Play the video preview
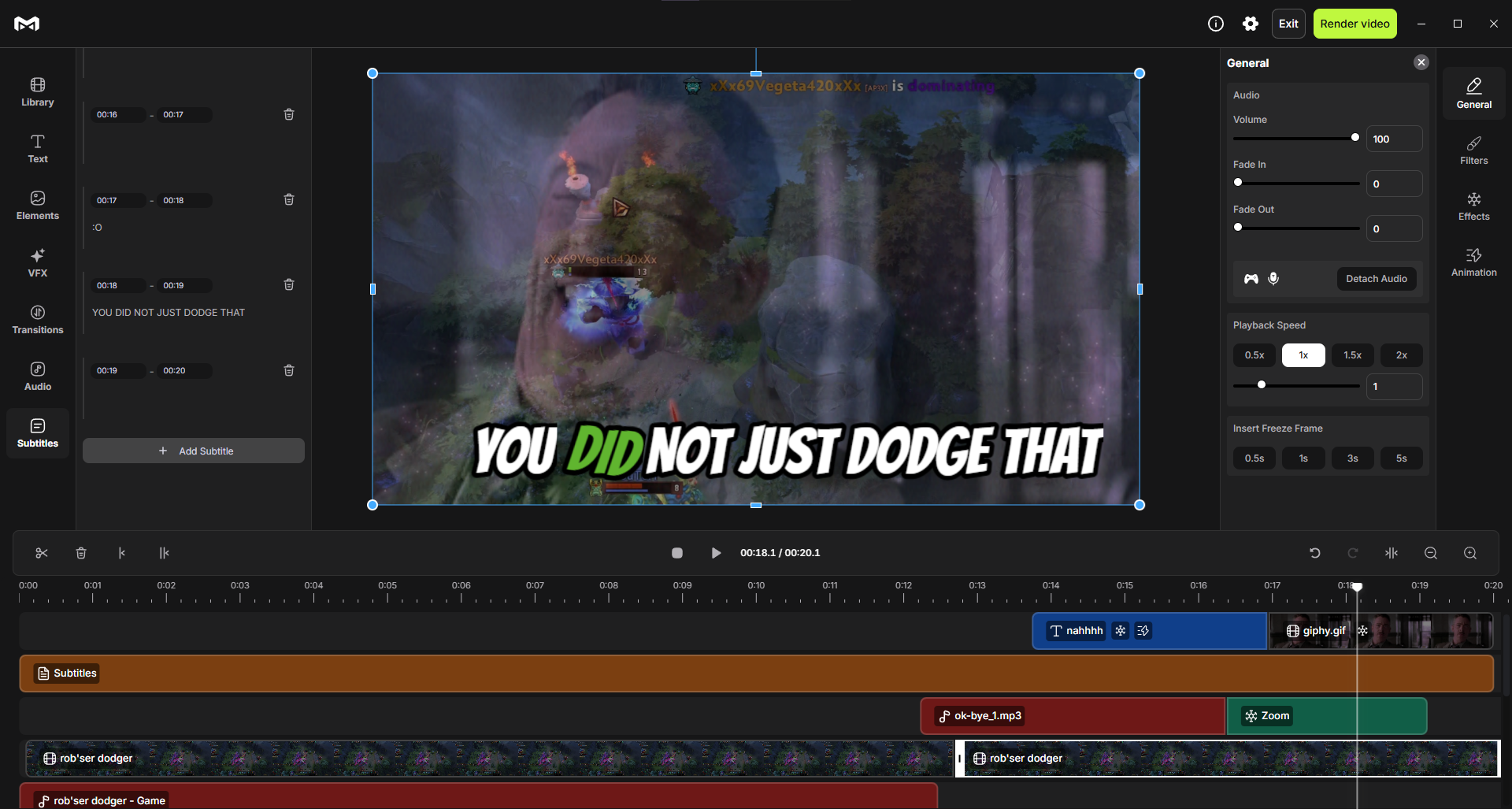 click(716, 553)
